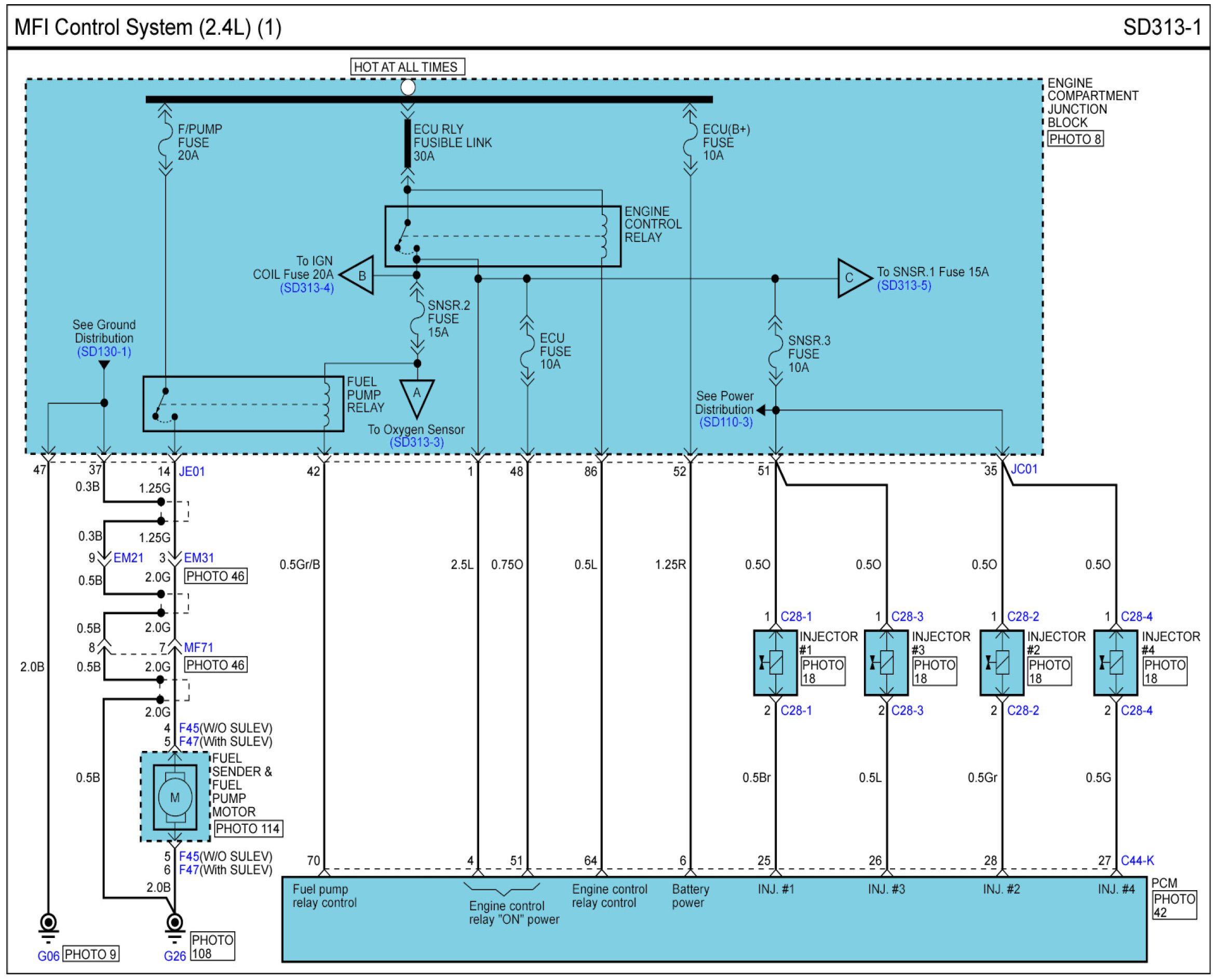Open the SD110-3 power distribution link

point(726,422)
